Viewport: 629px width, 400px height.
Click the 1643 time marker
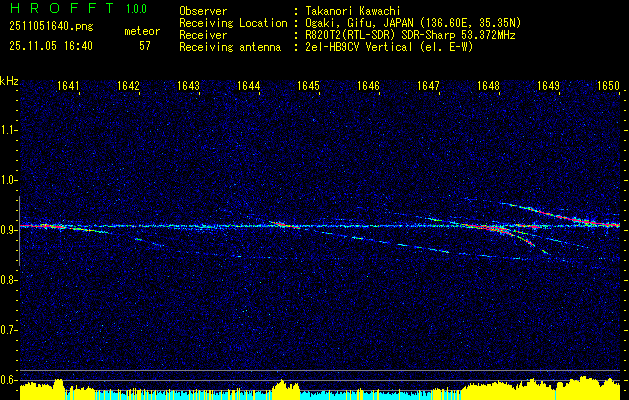(x=188, y=85)
